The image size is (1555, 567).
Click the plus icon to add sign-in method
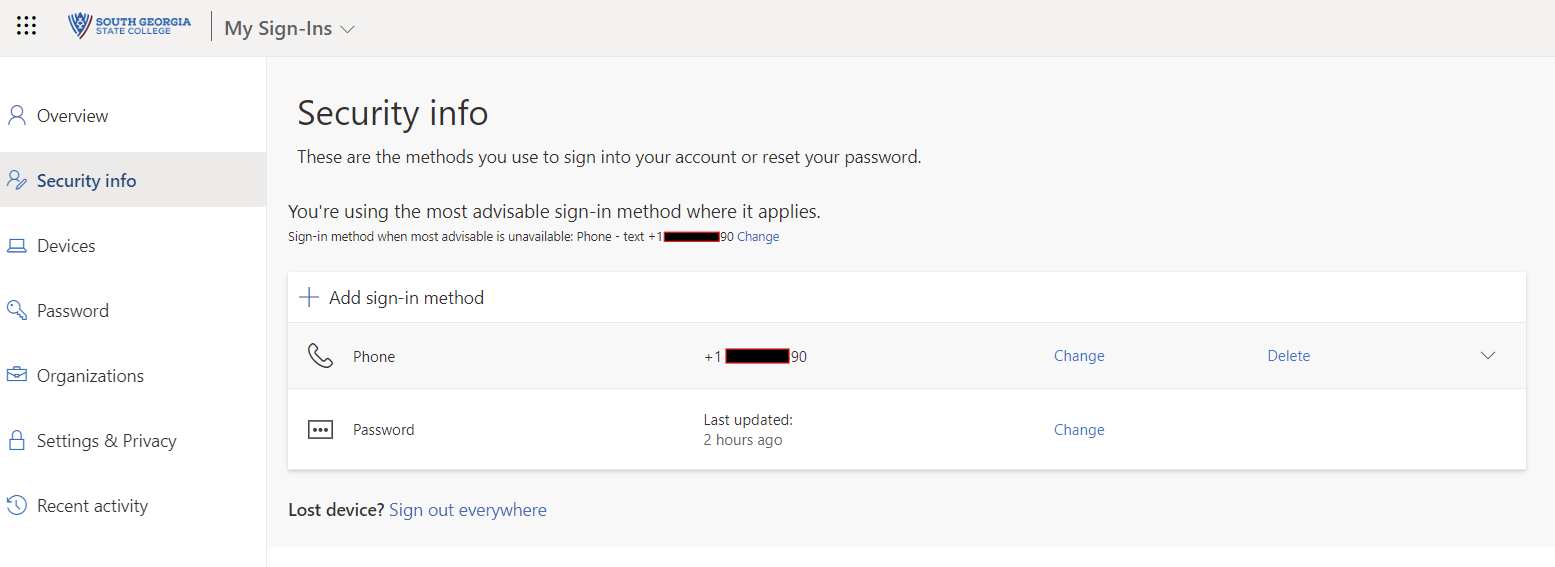tap(309, 297)
